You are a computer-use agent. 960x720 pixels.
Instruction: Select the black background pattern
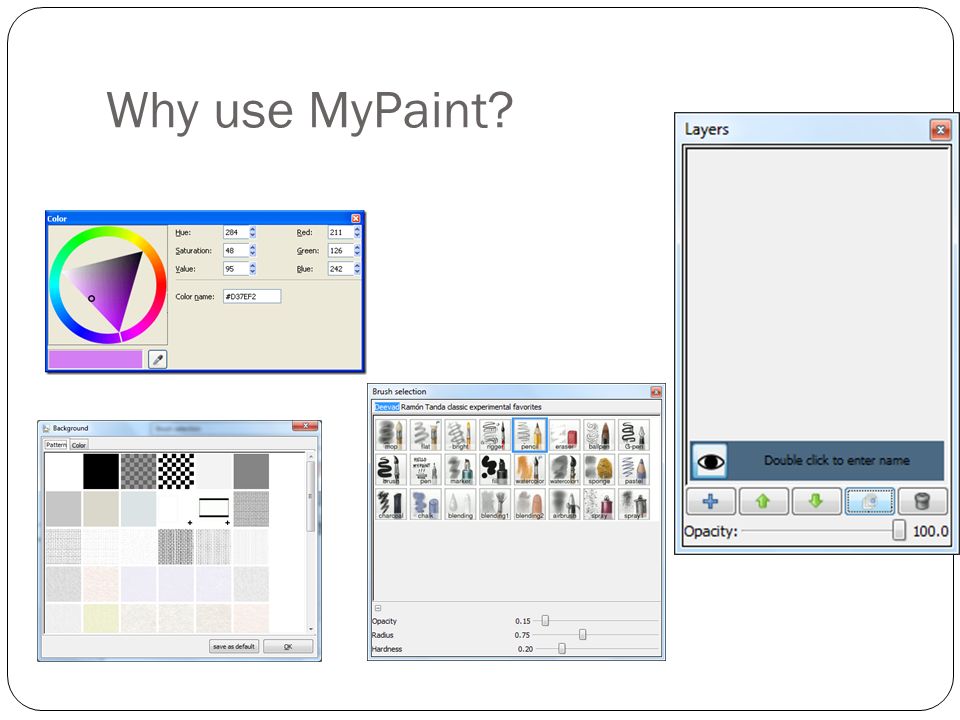[x=101, y=471]
